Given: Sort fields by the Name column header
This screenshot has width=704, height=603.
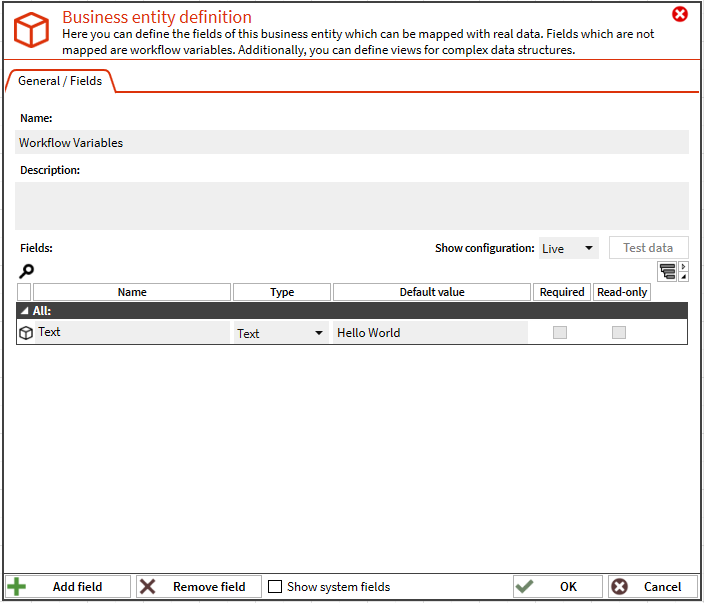Looking at the screenshot, I should pos(132,292).
